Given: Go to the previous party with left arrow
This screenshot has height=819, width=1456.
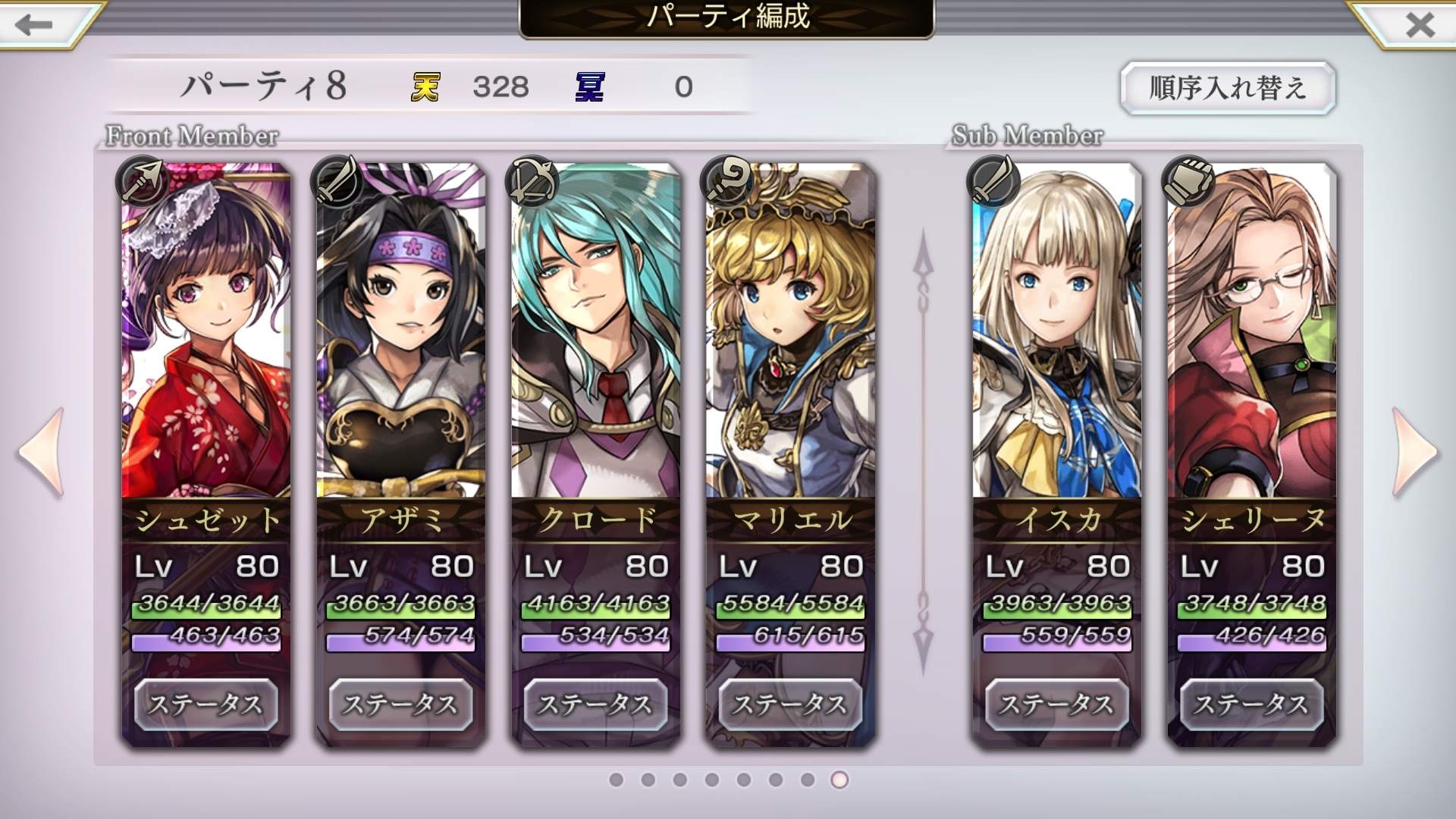Looking at the screenshot, I should (41, 453).
